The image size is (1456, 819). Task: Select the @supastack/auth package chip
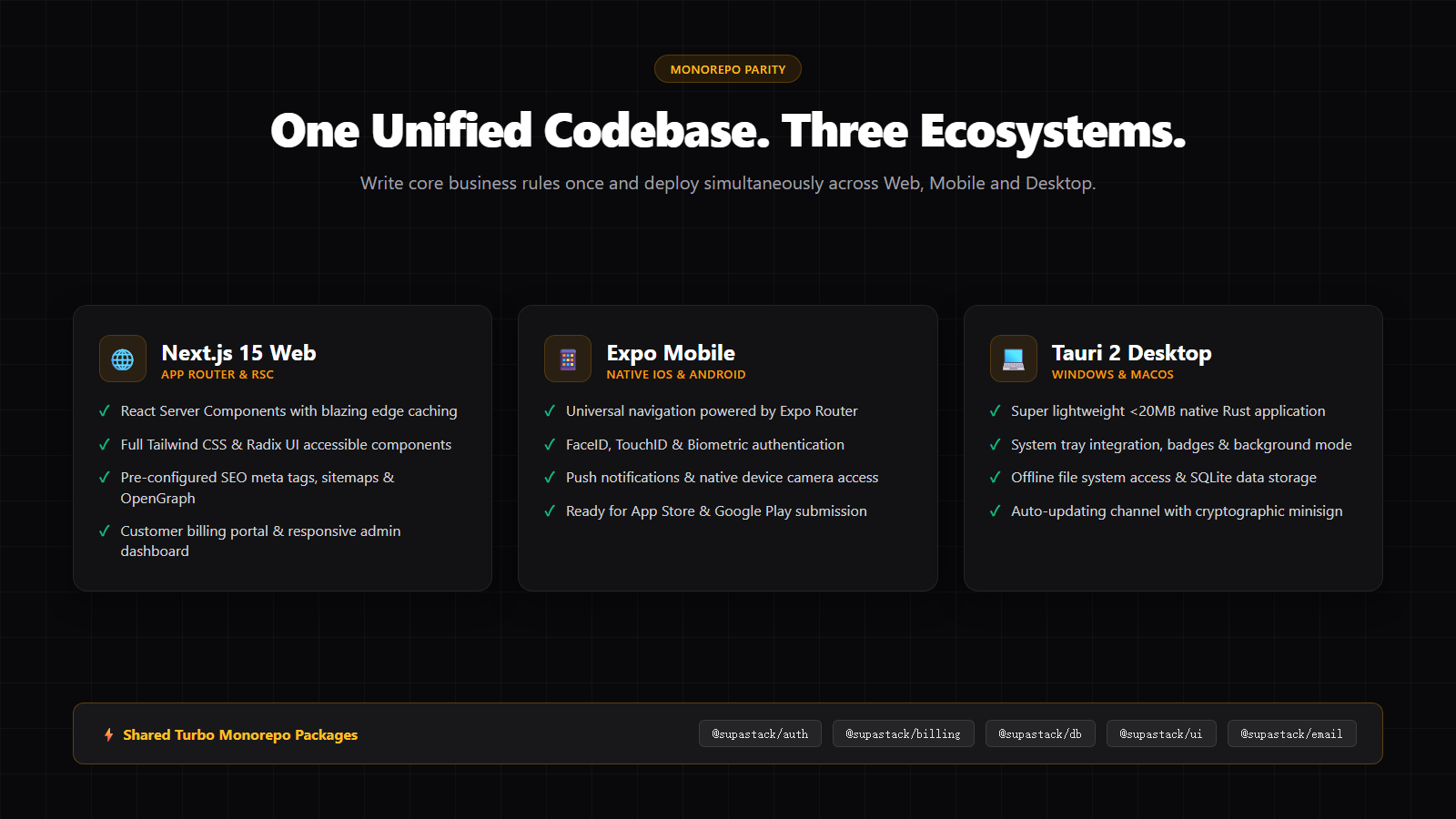click(760, 733)
